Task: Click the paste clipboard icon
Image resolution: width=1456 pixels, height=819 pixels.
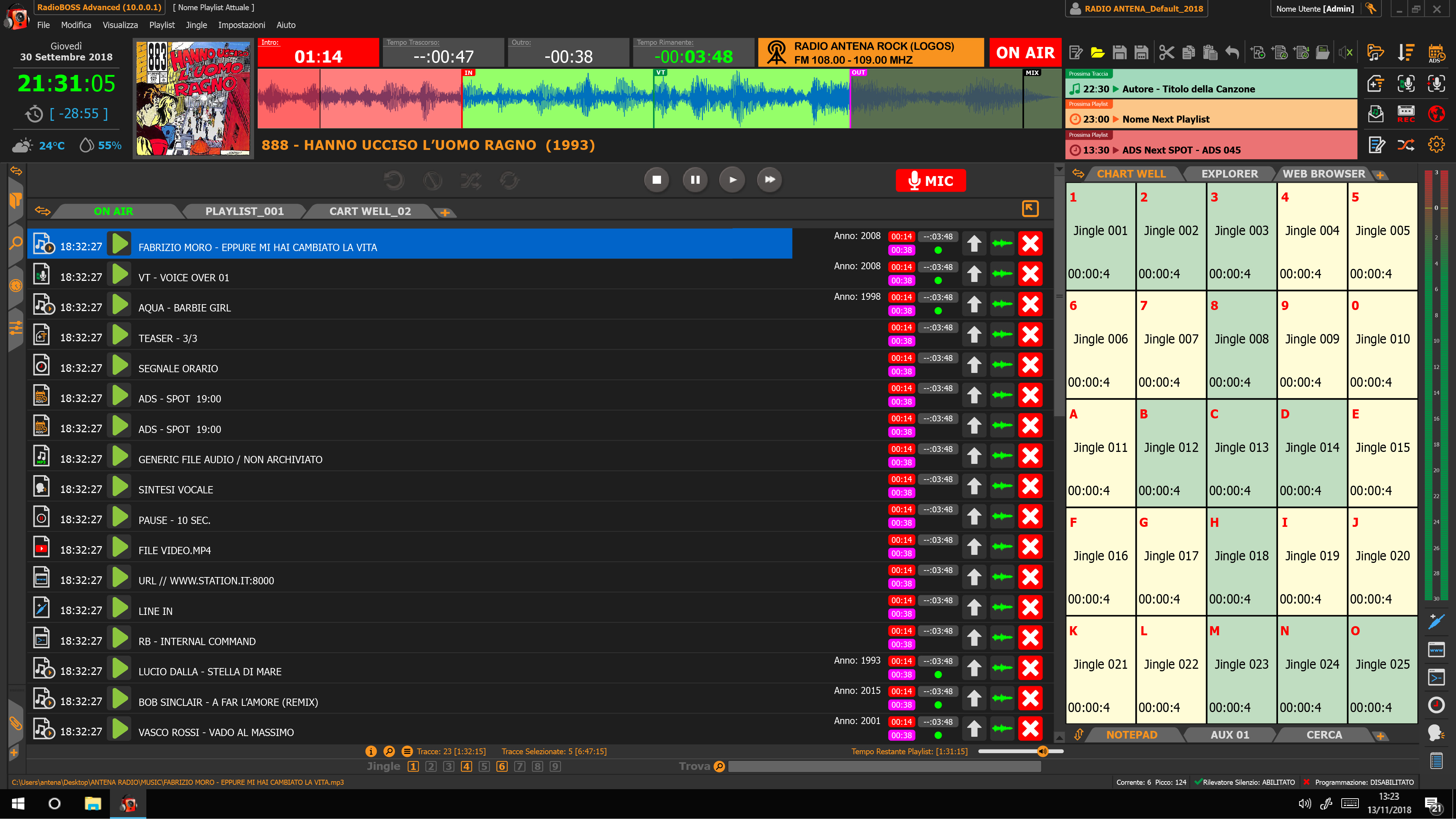Action: (1210, 52)
